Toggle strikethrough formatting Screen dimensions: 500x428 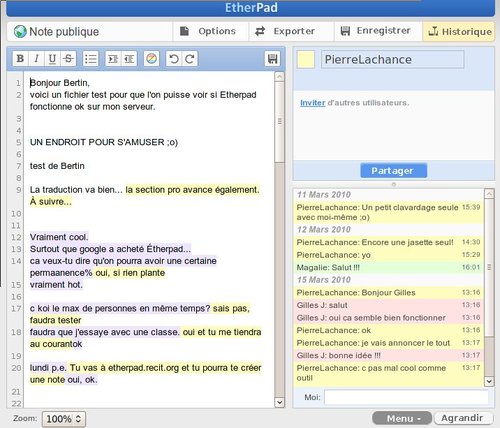(x=68, y=59)
